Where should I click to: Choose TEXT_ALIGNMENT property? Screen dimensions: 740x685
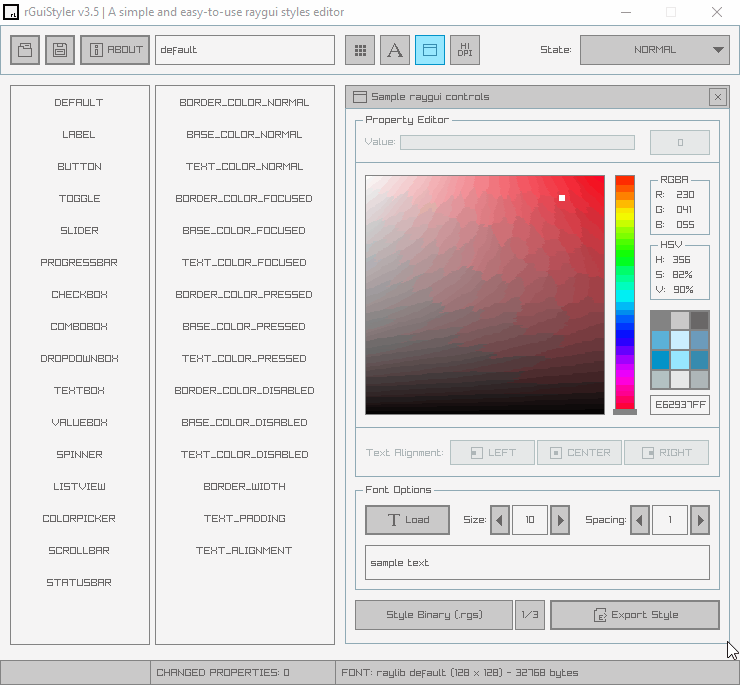(x=244, y=550)
